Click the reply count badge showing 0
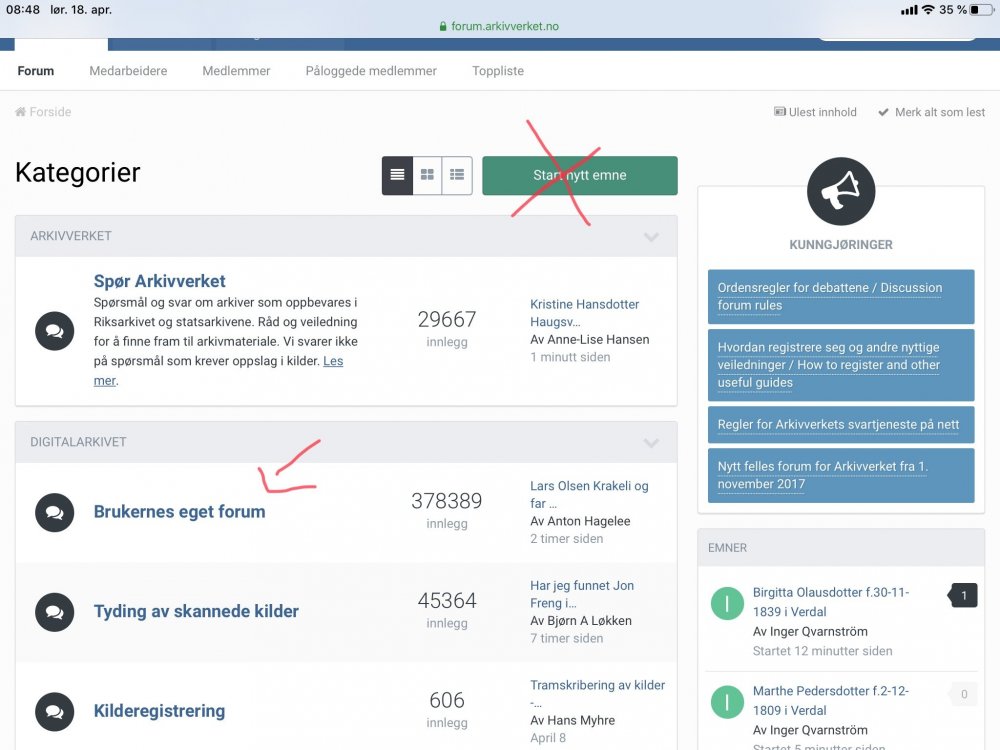Screen dimensions: 1000x750 pyautogui.click(x=964, y=694)
